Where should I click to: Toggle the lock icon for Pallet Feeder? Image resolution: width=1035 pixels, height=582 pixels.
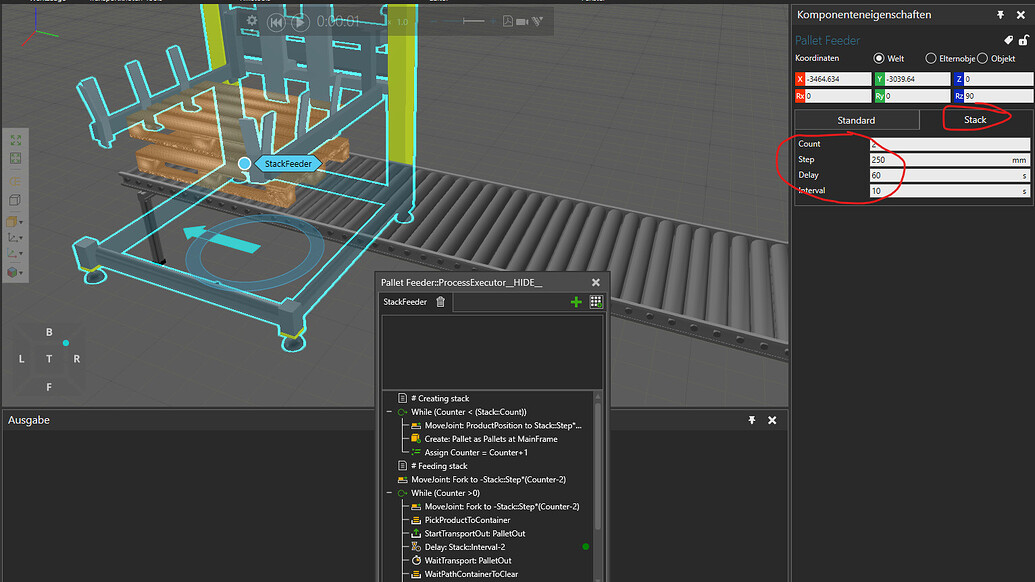coord(1023,40)
